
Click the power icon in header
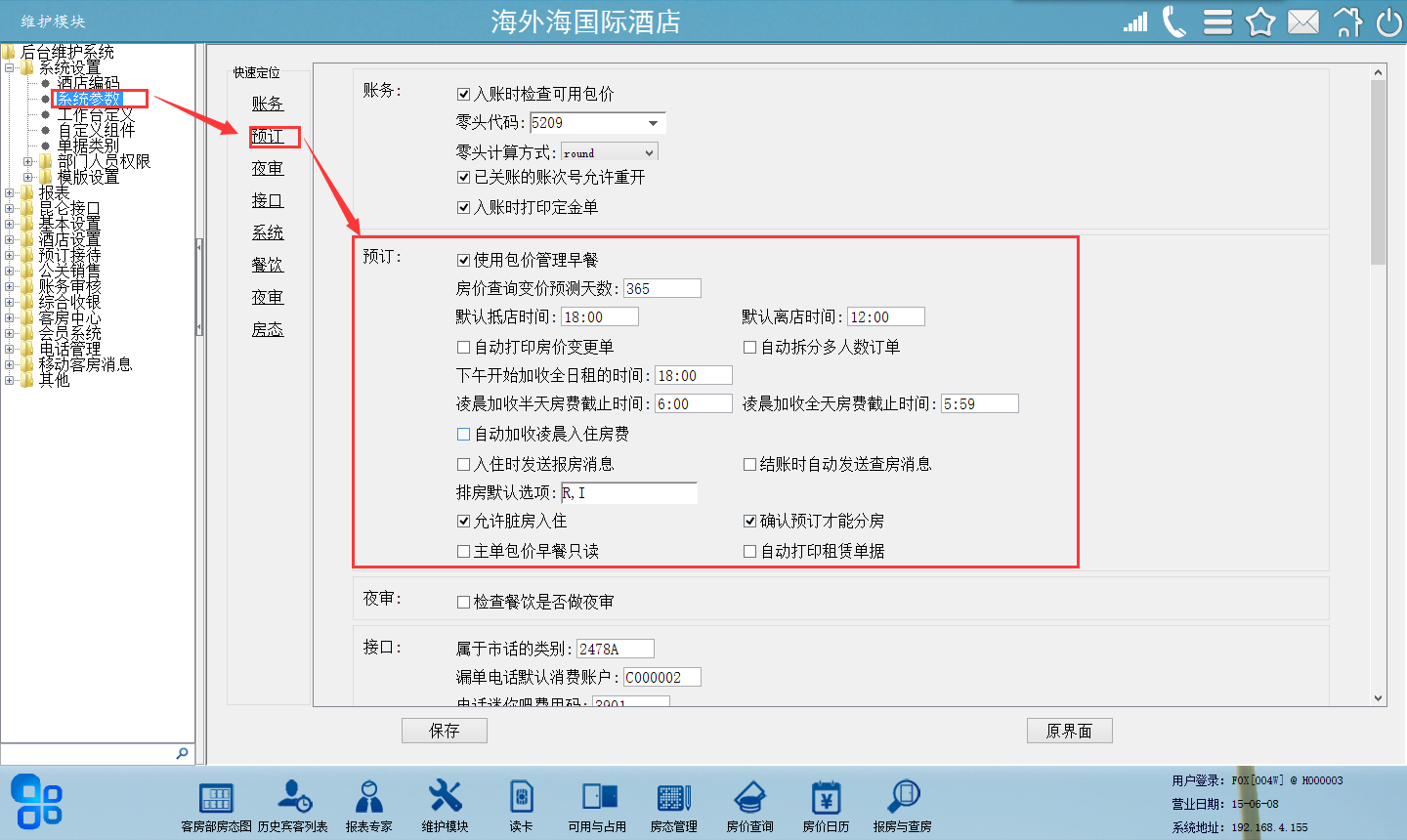point(1388,21)
